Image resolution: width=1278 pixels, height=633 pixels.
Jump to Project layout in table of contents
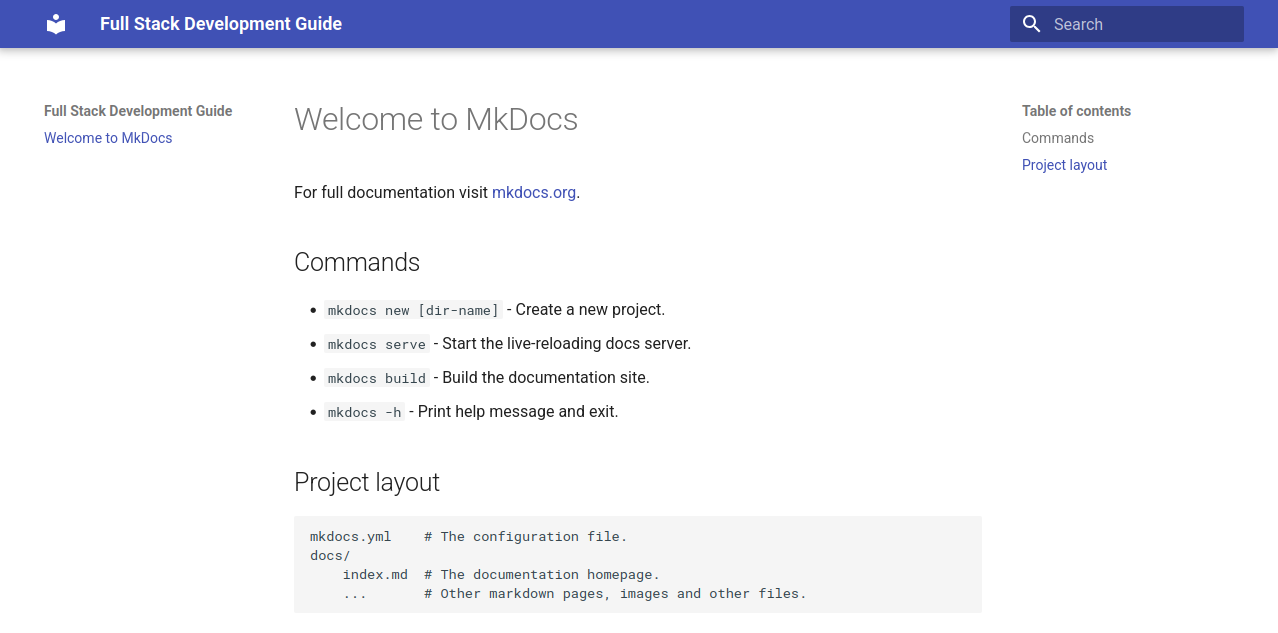1064,165
